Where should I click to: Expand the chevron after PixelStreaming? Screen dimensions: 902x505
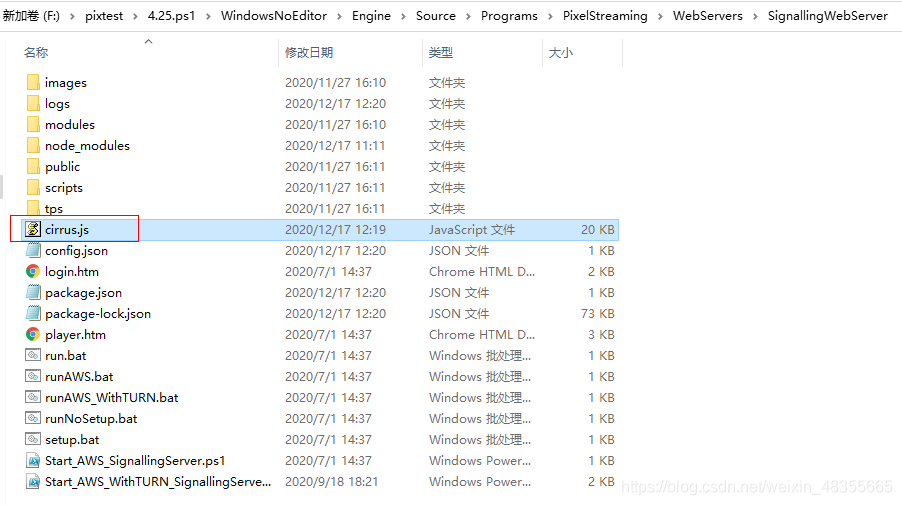point(660,16)
